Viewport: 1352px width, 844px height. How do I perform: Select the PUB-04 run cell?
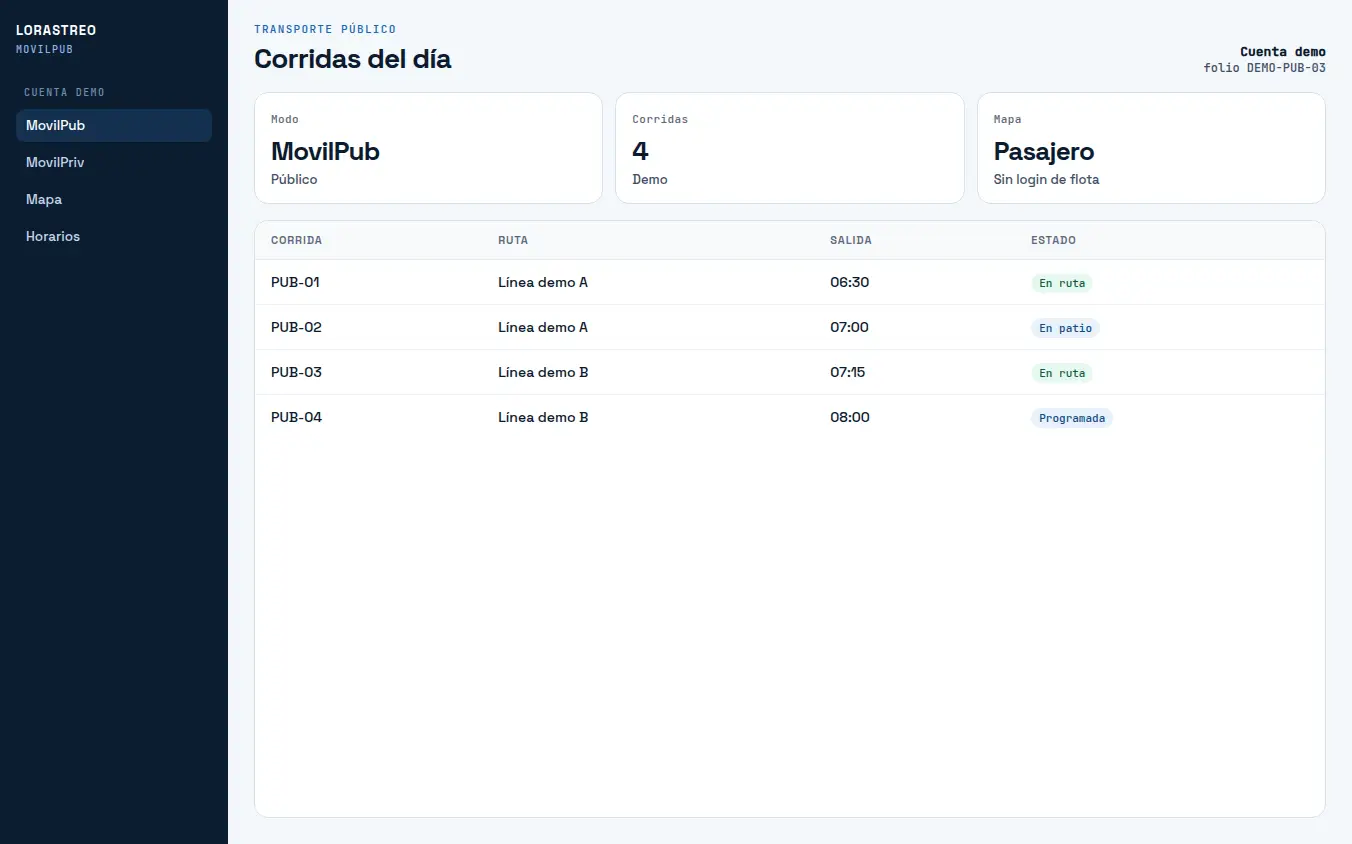point(296,418)
